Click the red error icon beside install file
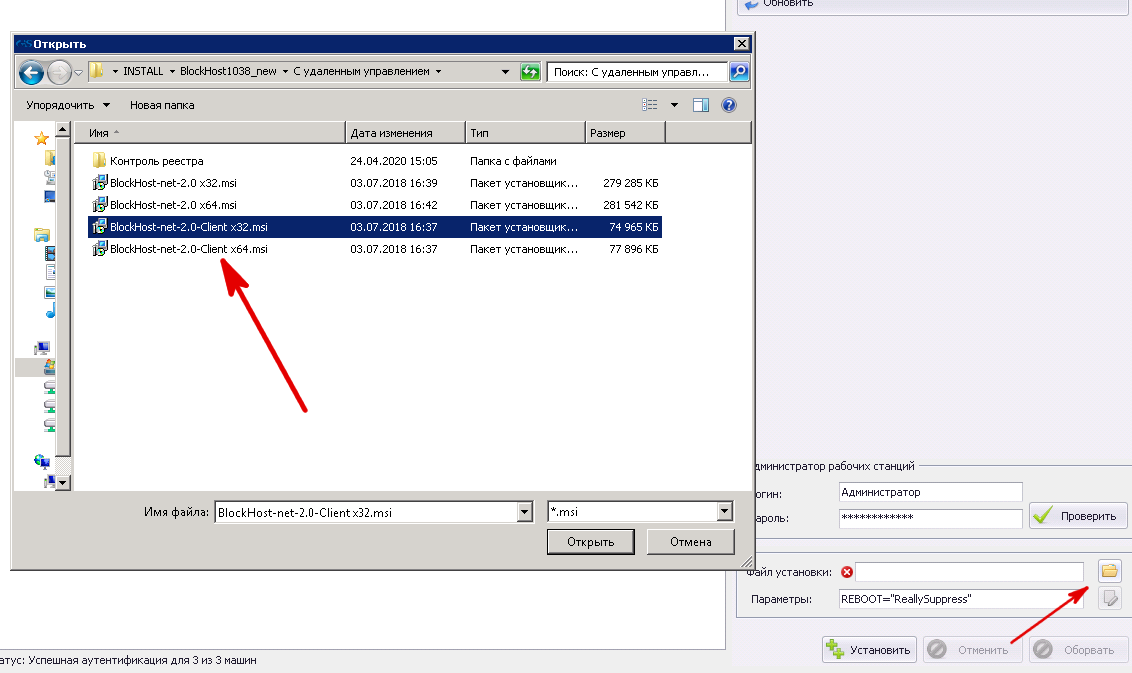 (x=847, y=572)
